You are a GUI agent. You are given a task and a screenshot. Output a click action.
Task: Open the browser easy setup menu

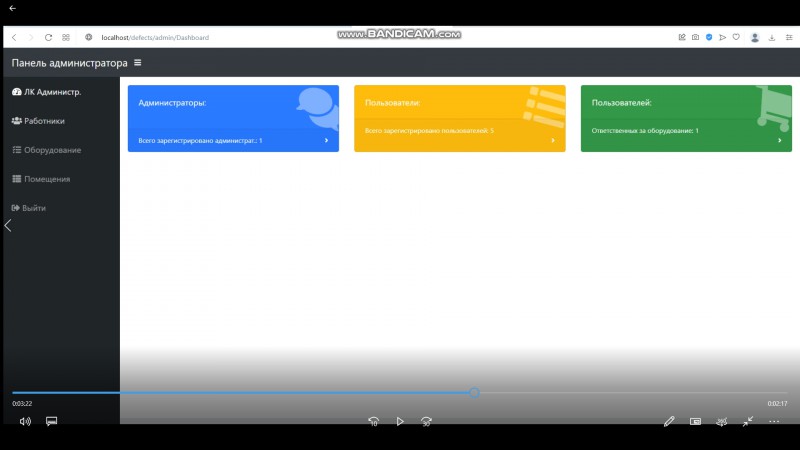coord(789,37)
